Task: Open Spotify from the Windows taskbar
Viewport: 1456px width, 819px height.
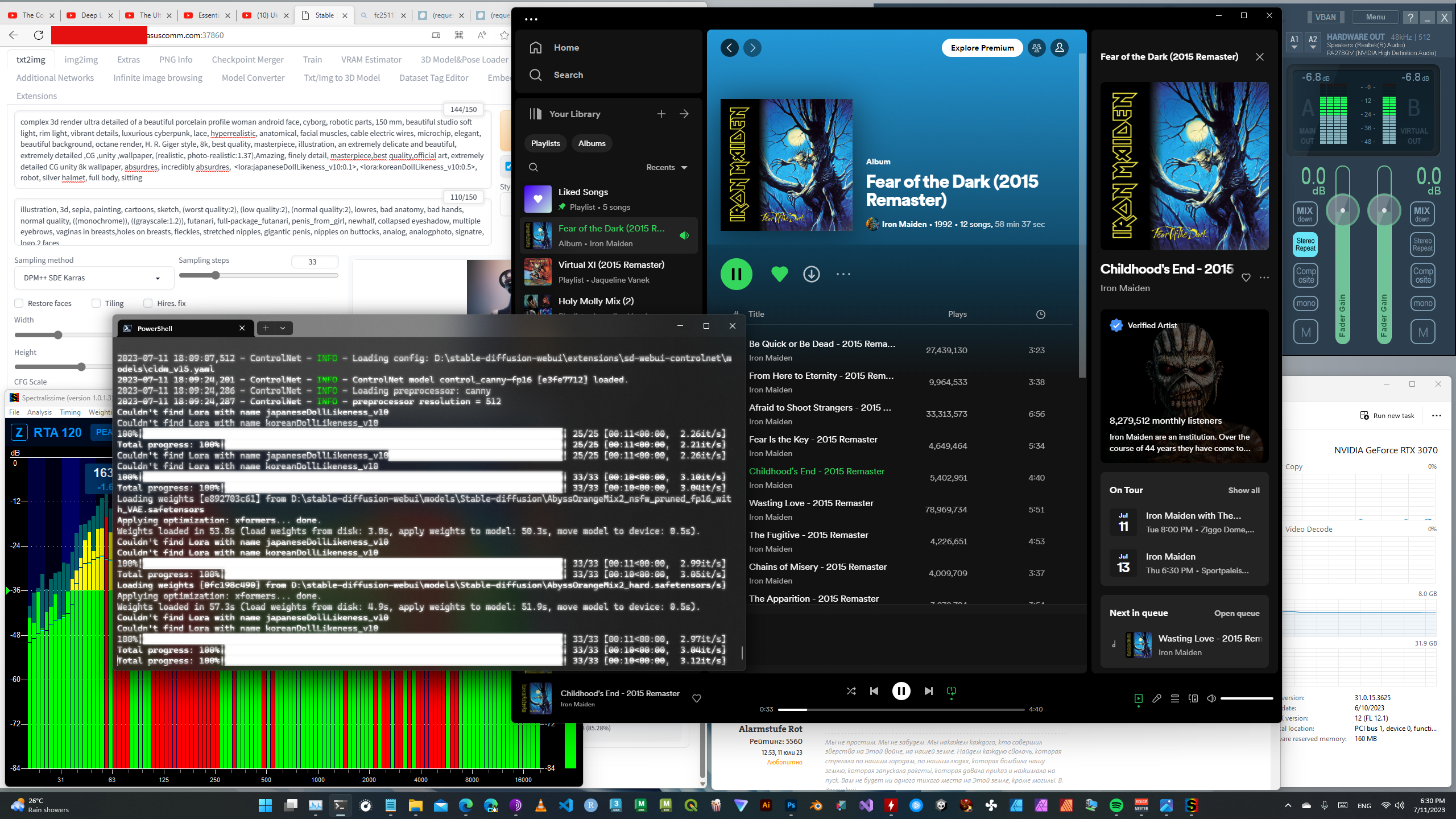Action: [x=1116, y=805]
